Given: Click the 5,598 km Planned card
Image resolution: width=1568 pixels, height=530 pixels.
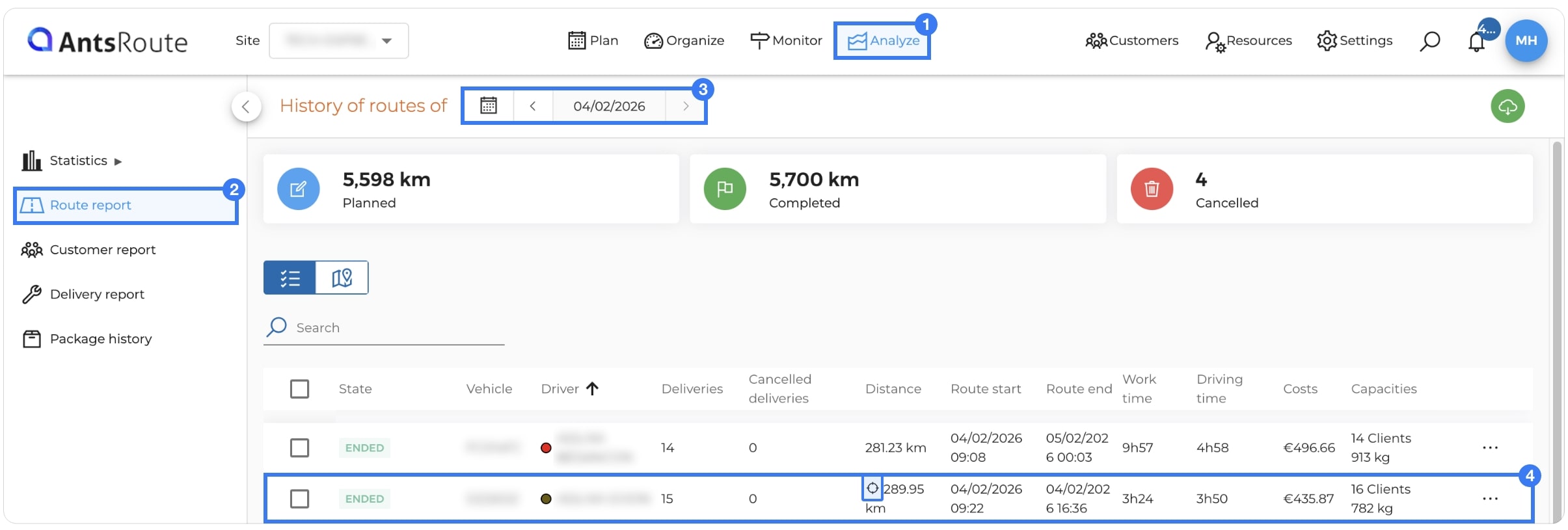Looking at the screenshot, I should point(471,189).
